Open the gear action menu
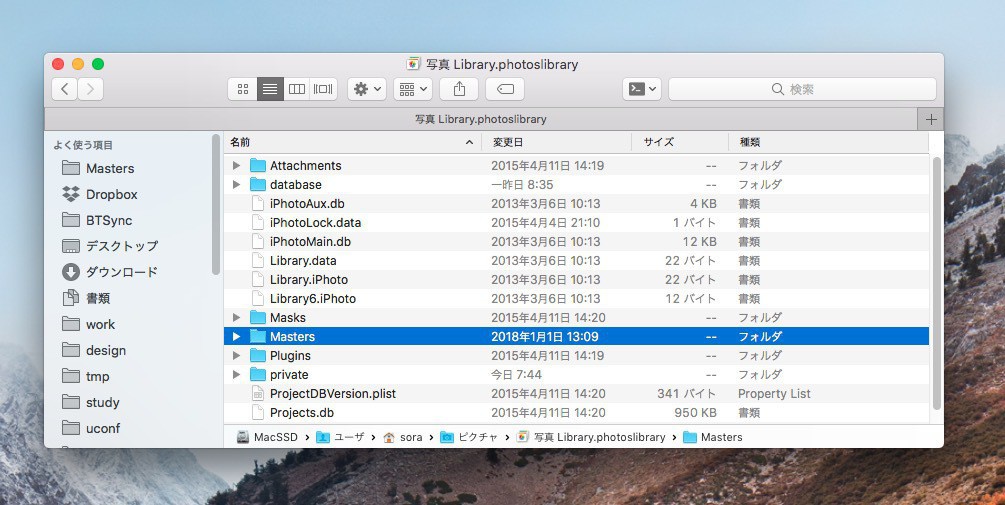Viewport: 1005px width, 505px height. (x=367, y=89)
